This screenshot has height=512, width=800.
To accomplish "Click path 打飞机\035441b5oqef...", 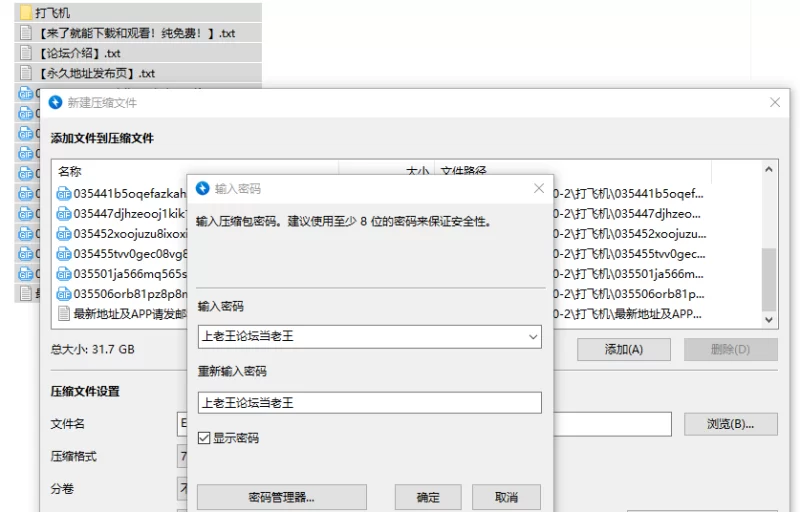I will pyautogui.click(x=629, y=194).
